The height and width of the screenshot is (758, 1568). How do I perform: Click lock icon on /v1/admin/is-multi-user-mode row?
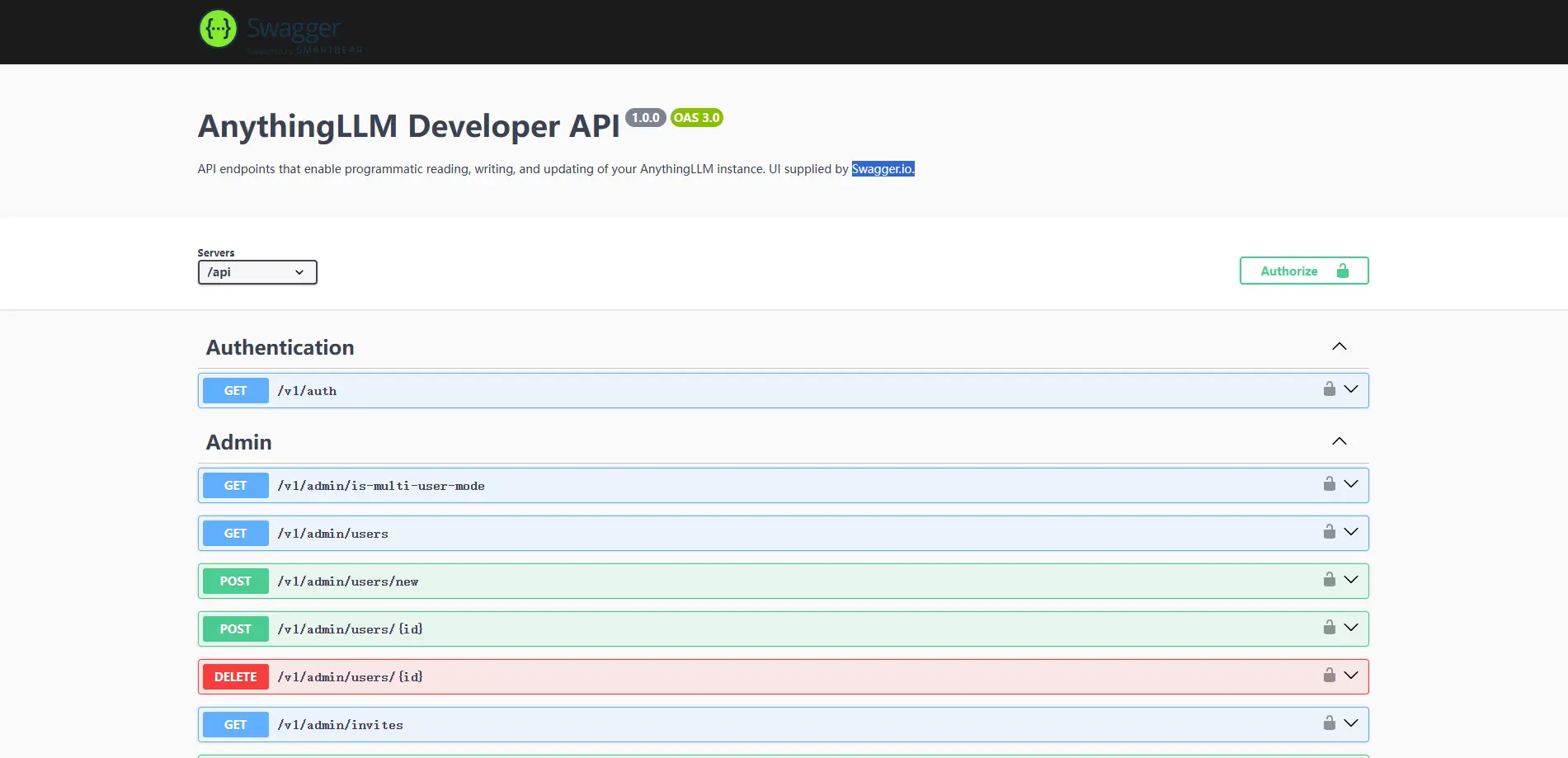[1329, 483]
